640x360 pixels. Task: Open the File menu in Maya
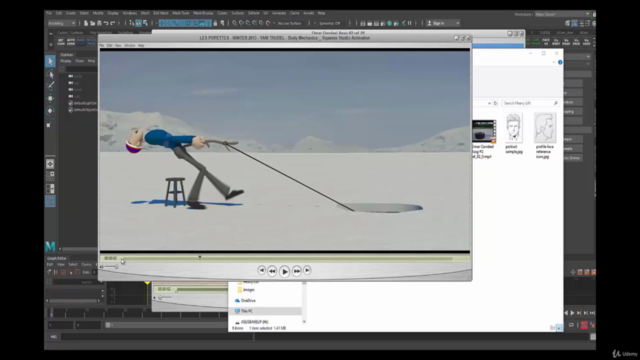coord(49,13)
